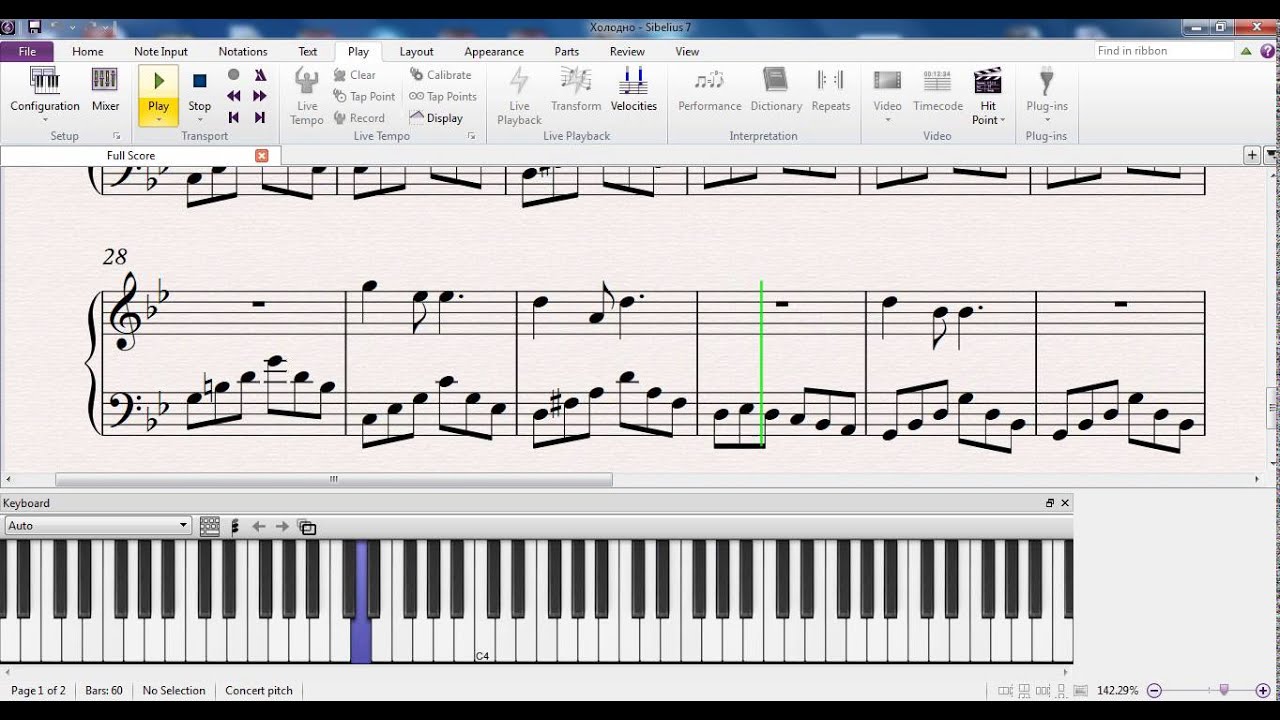Screen dimensions: 1280x720
Task: Open the Keyboard Auto dropdown
Action: (97, 525)
